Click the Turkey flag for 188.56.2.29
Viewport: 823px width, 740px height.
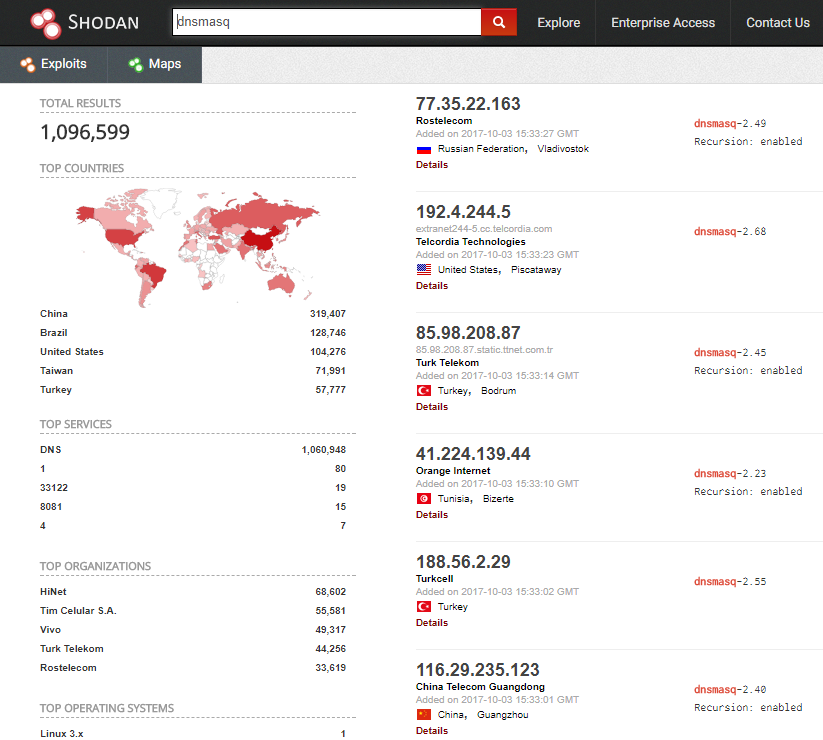click(424, 607)
